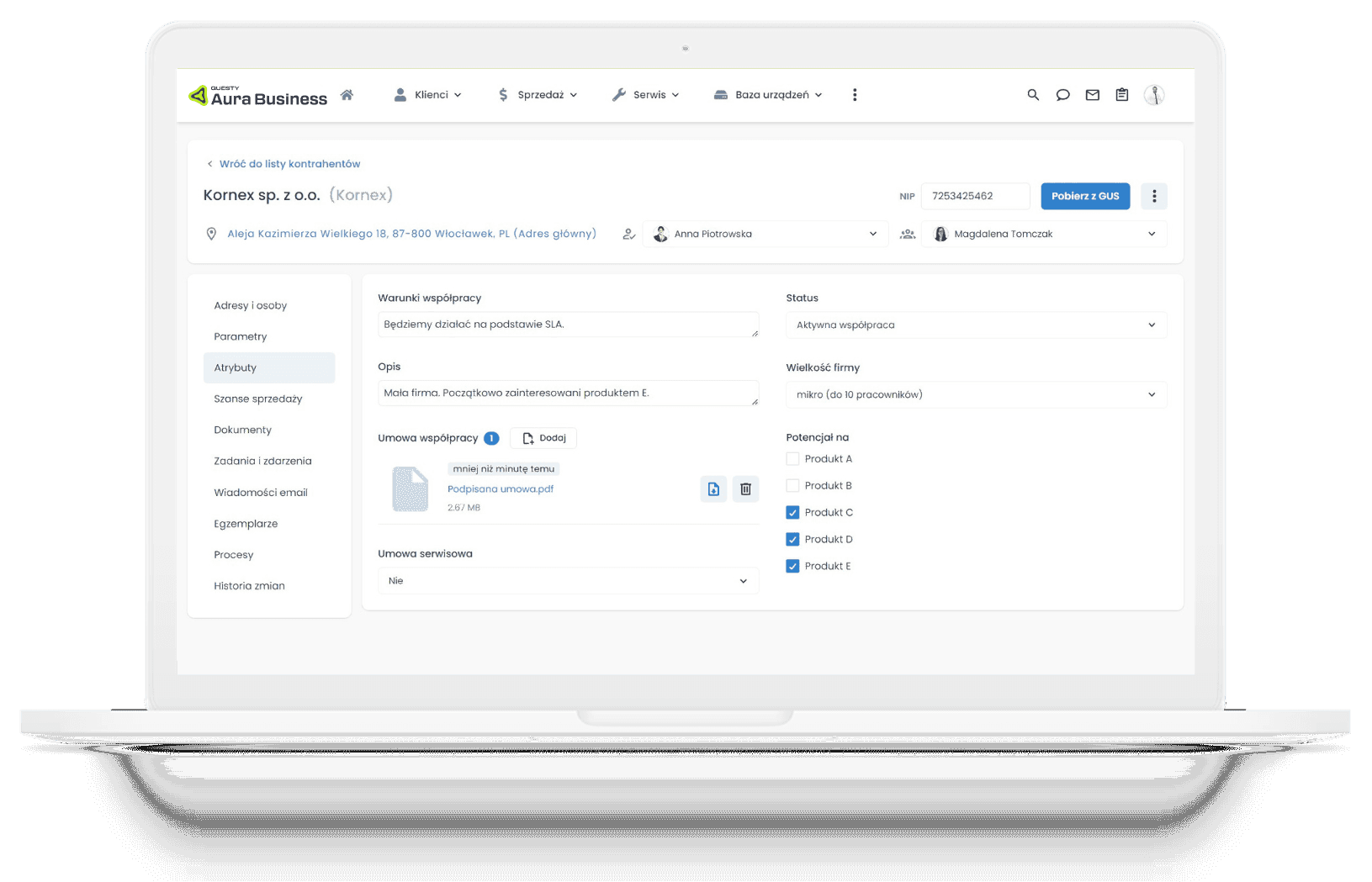Check the Produkt B option
Viewport: 1372px width, 882px height.
click(x=792, y=486)
